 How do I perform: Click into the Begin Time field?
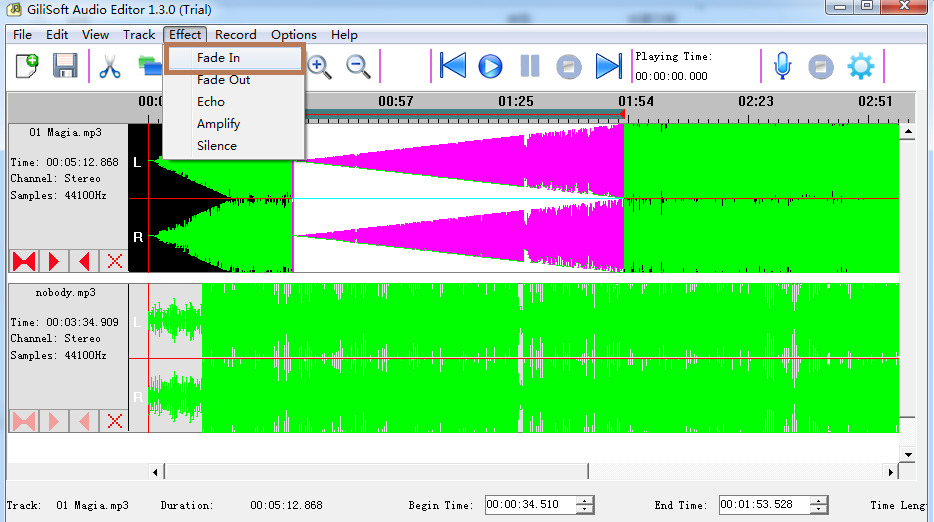tap(530, 505)
